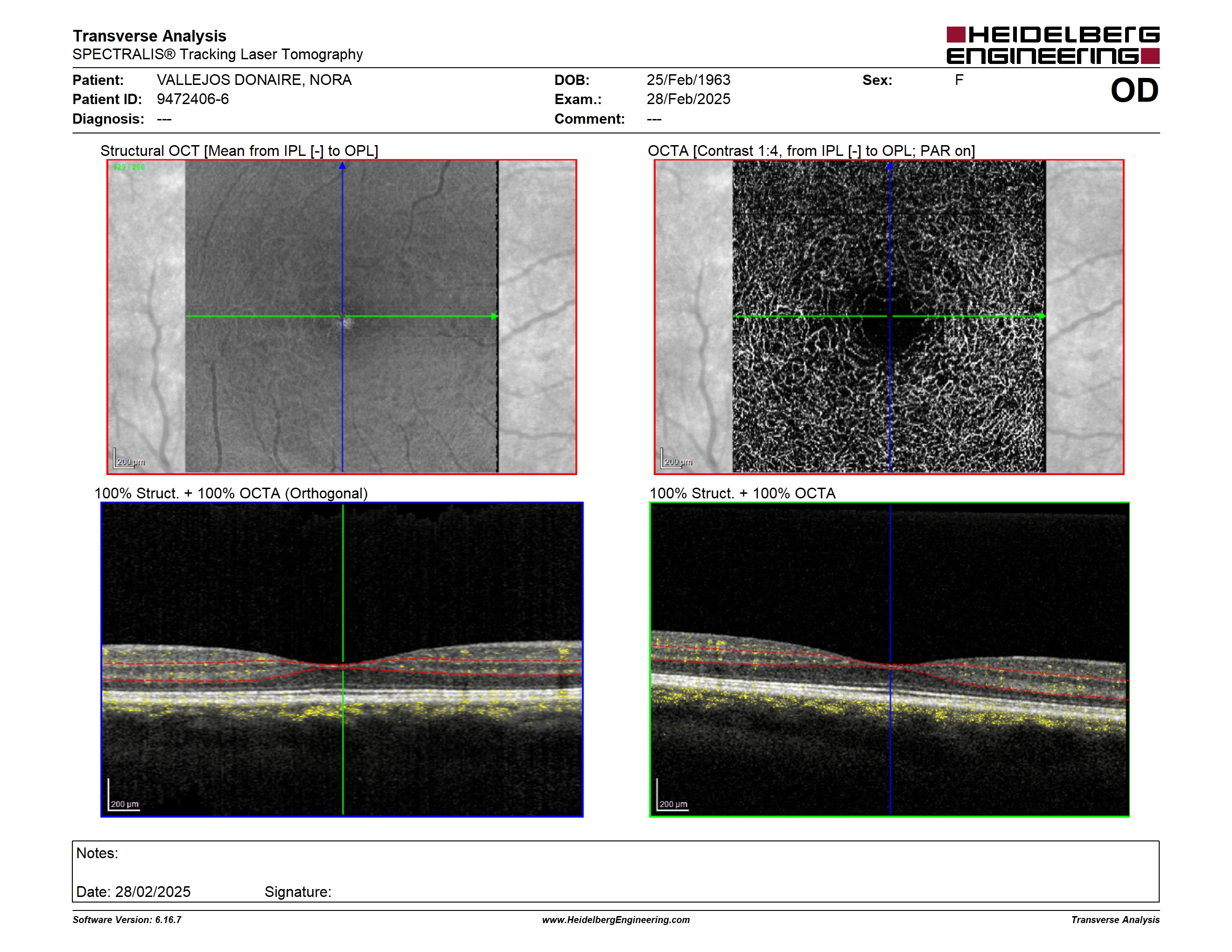This screenshot has height=952, width=1232.
Task: Click the 'Date: 28/02/2025' entry
Action: tap(133, 892)
